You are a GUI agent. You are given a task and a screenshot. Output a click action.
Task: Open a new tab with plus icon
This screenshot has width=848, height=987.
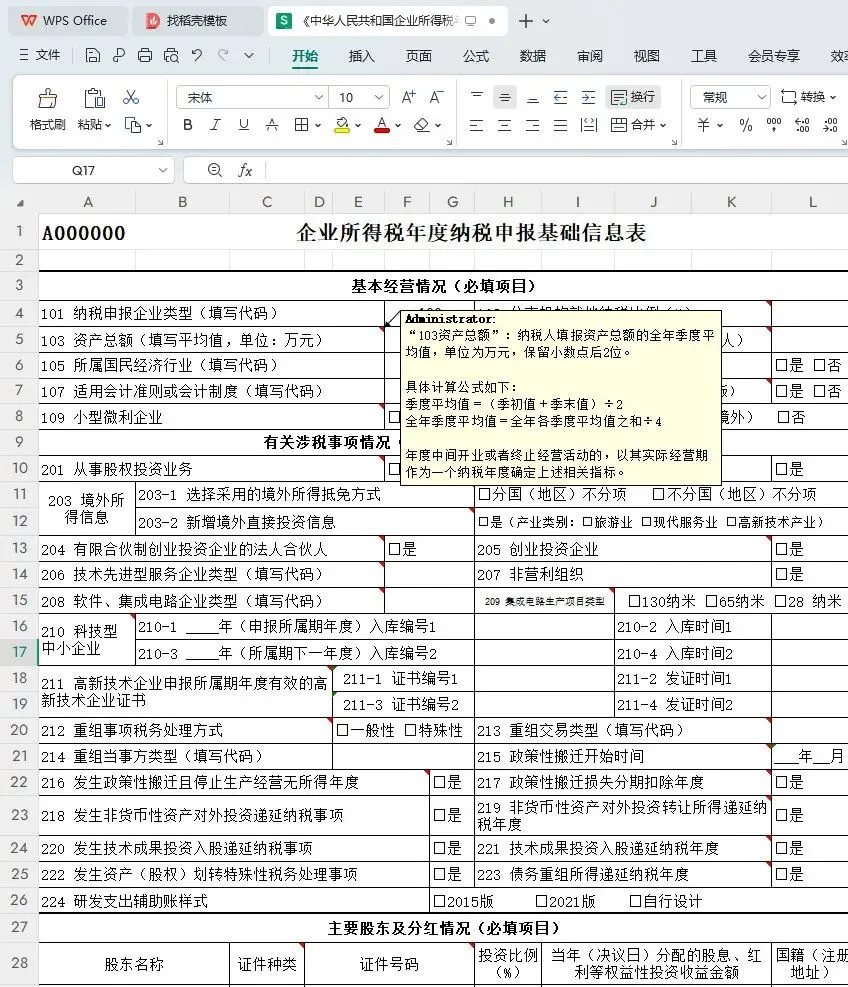(x=526, y=21)
